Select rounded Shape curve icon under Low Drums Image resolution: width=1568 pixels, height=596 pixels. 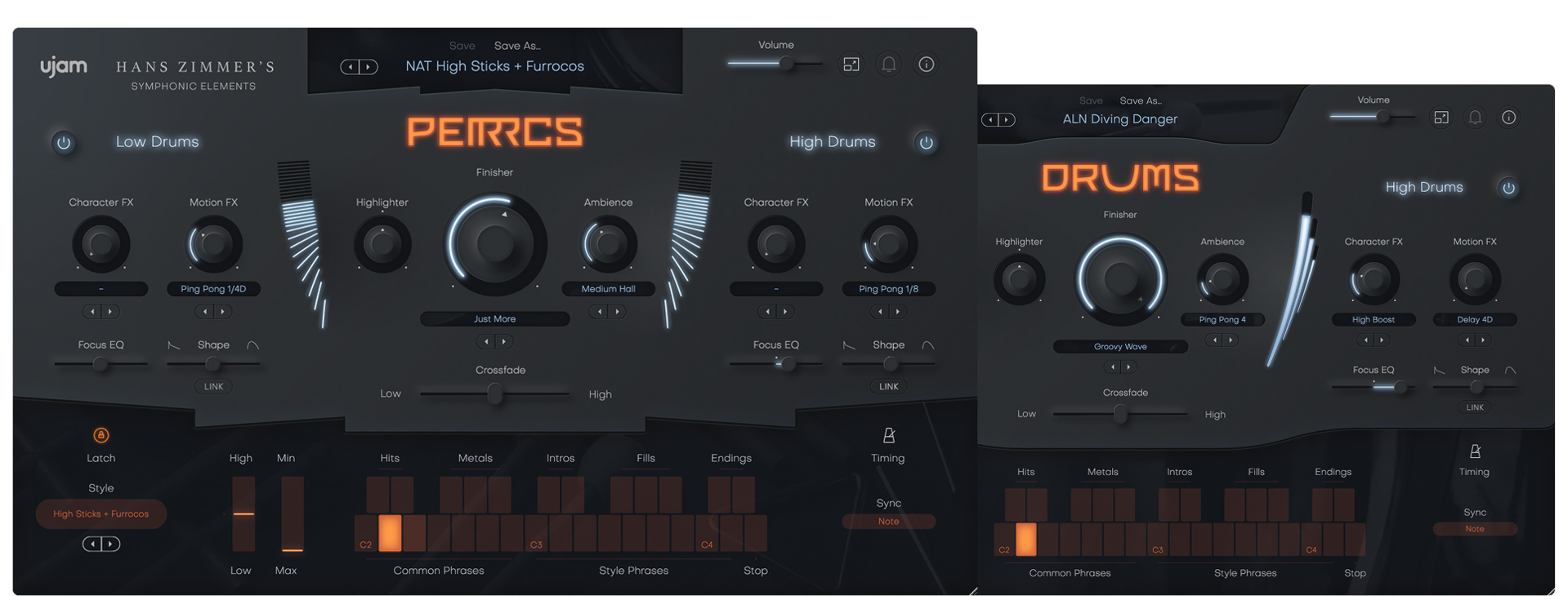[253, 345]
